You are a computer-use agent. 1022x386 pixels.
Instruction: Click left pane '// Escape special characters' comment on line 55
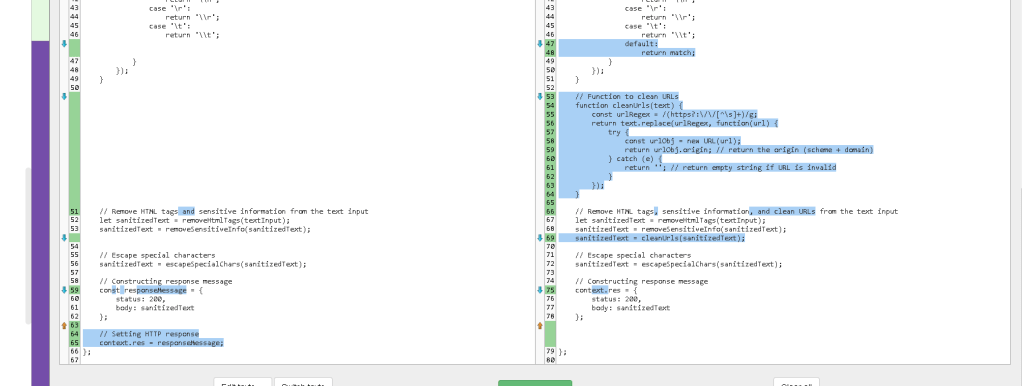click(157, 256)
